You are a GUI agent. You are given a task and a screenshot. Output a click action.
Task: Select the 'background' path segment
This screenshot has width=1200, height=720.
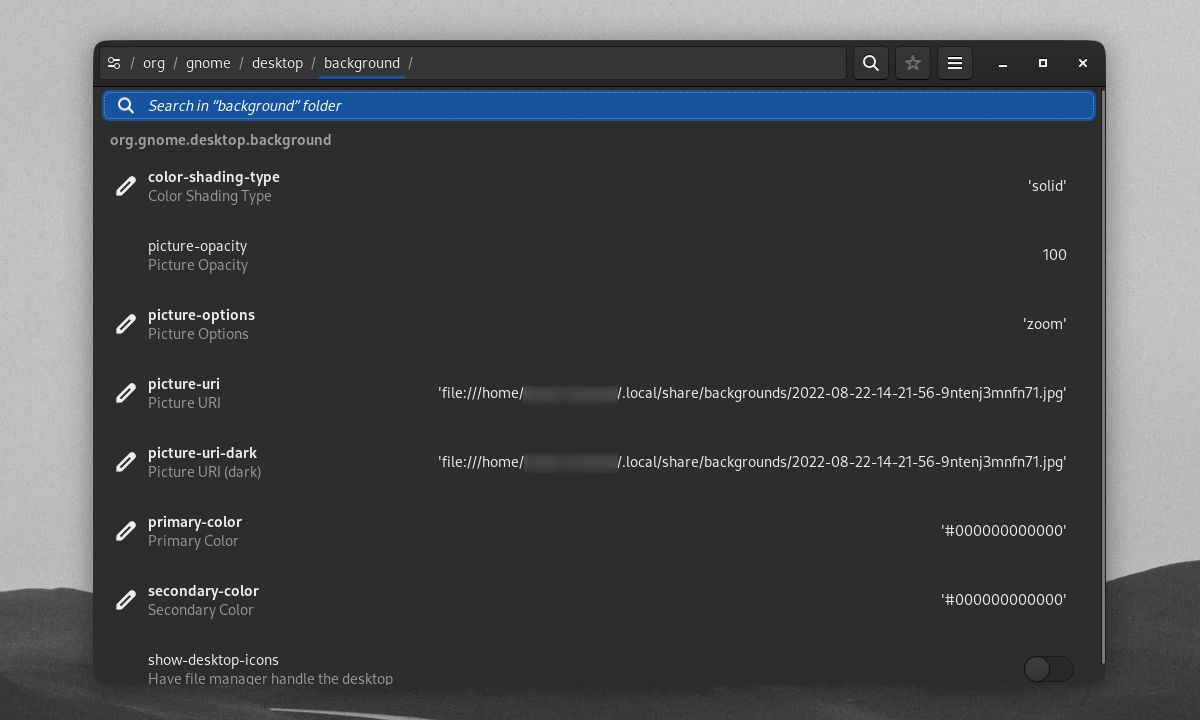pyautogui.click(x=362, y=63)
